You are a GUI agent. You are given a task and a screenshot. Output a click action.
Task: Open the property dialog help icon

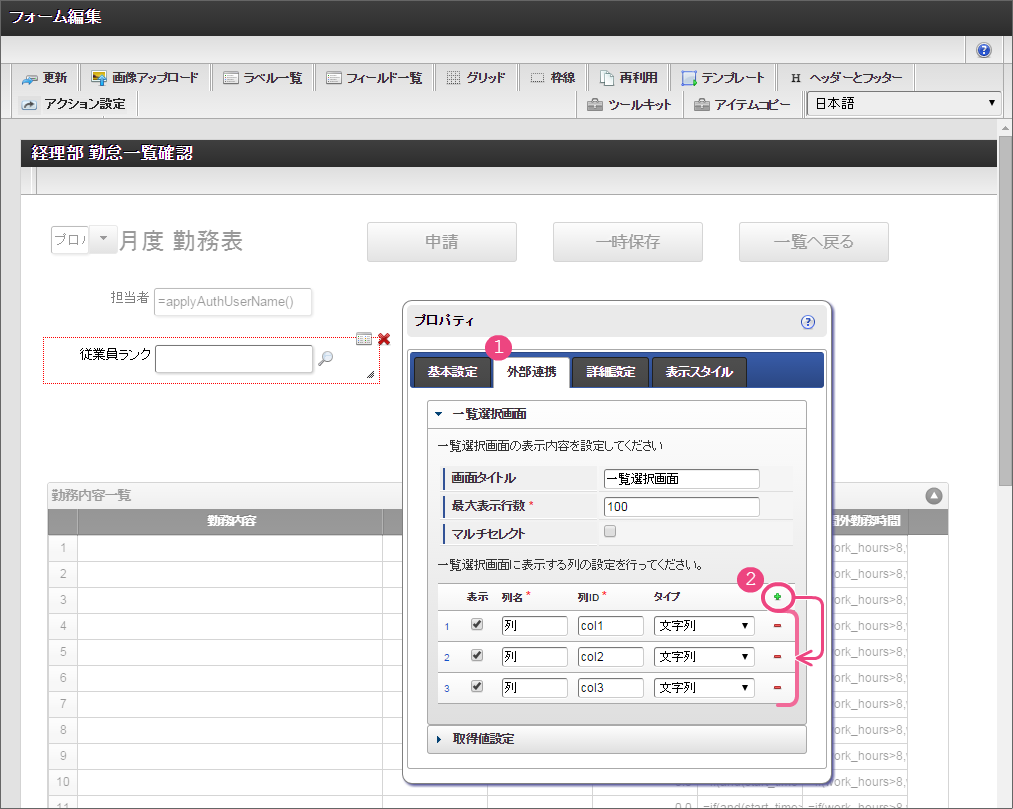click(x=808, y=322)
